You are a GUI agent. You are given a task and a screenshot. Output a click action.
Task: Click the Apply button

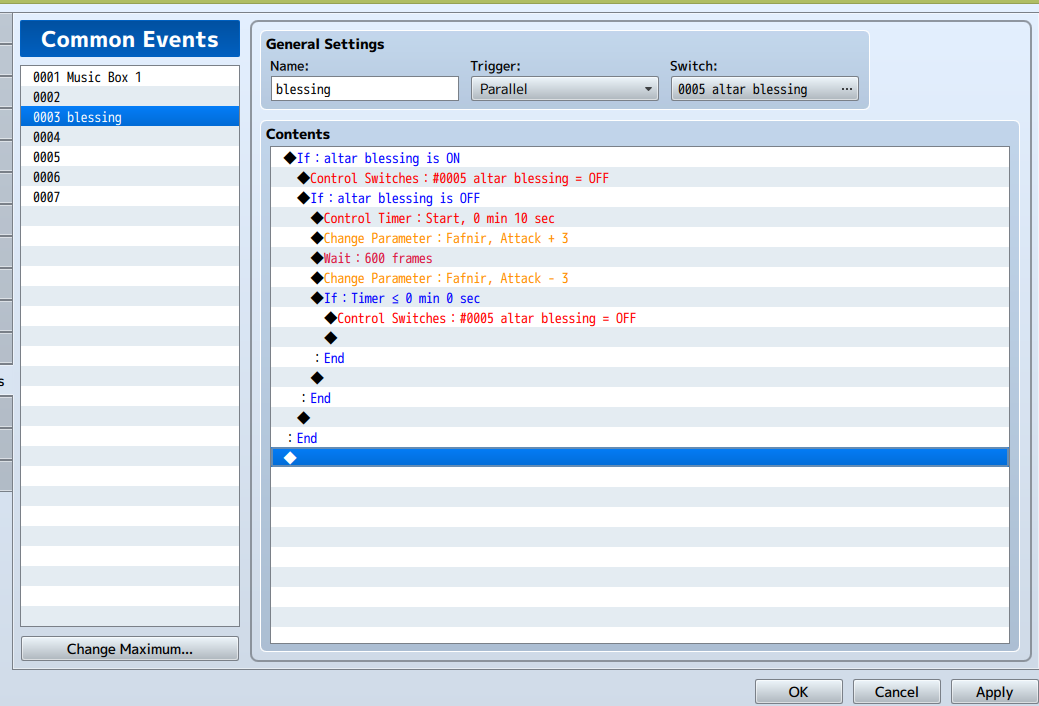click(x=994, y=691)
